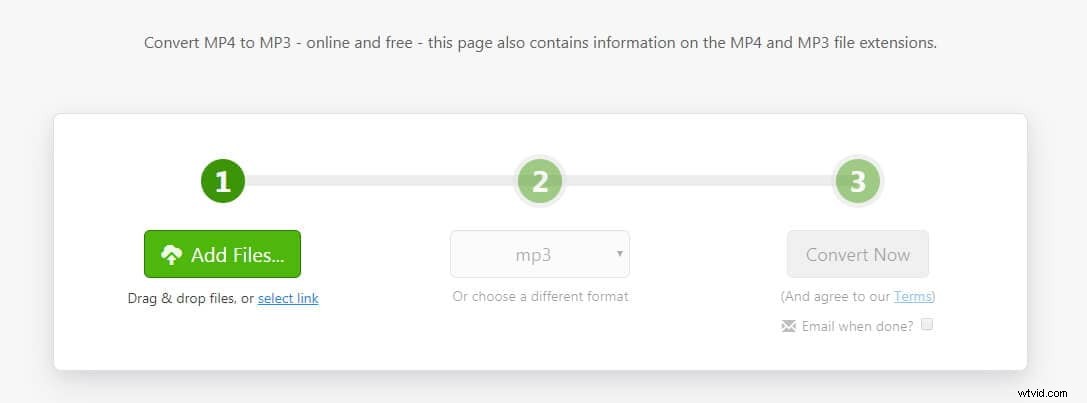Click the 'Add Files...' label text
Viewport: 1087px width, 403px height.
click(238, 255)
